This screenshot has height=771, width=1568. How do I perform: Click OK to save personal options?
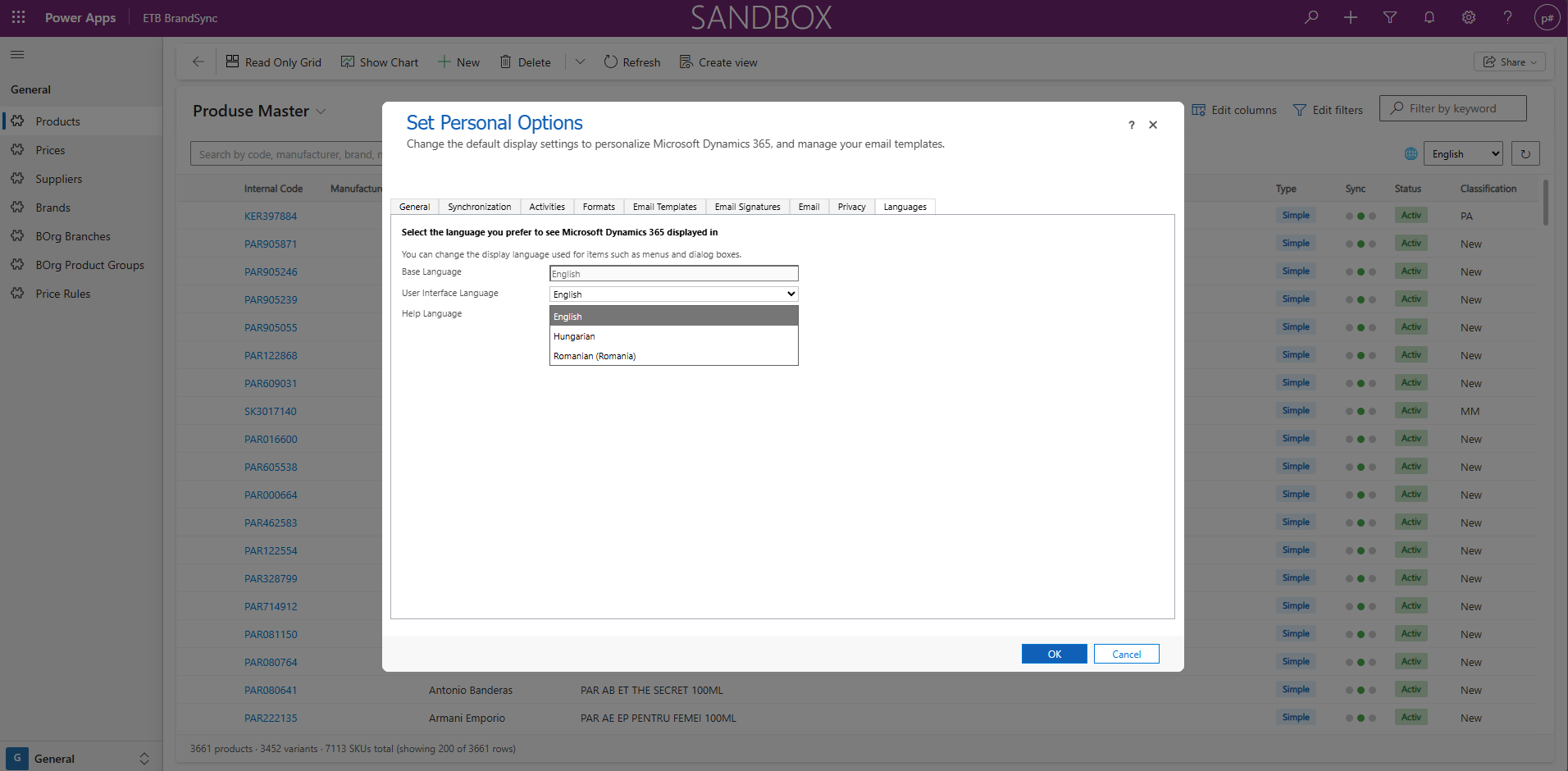(x=1055, y=654)
